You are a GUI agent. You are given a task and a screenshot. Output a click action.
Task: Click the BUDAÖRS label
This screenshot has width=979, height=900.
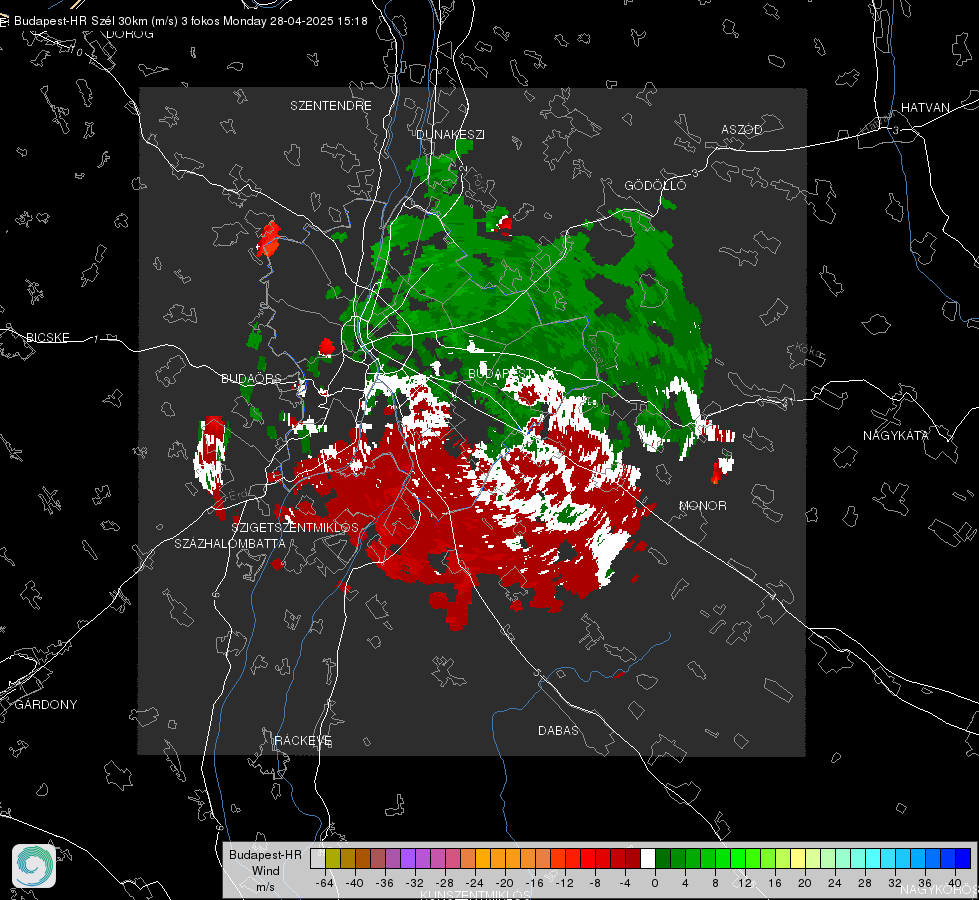click(x=251, y=378)
